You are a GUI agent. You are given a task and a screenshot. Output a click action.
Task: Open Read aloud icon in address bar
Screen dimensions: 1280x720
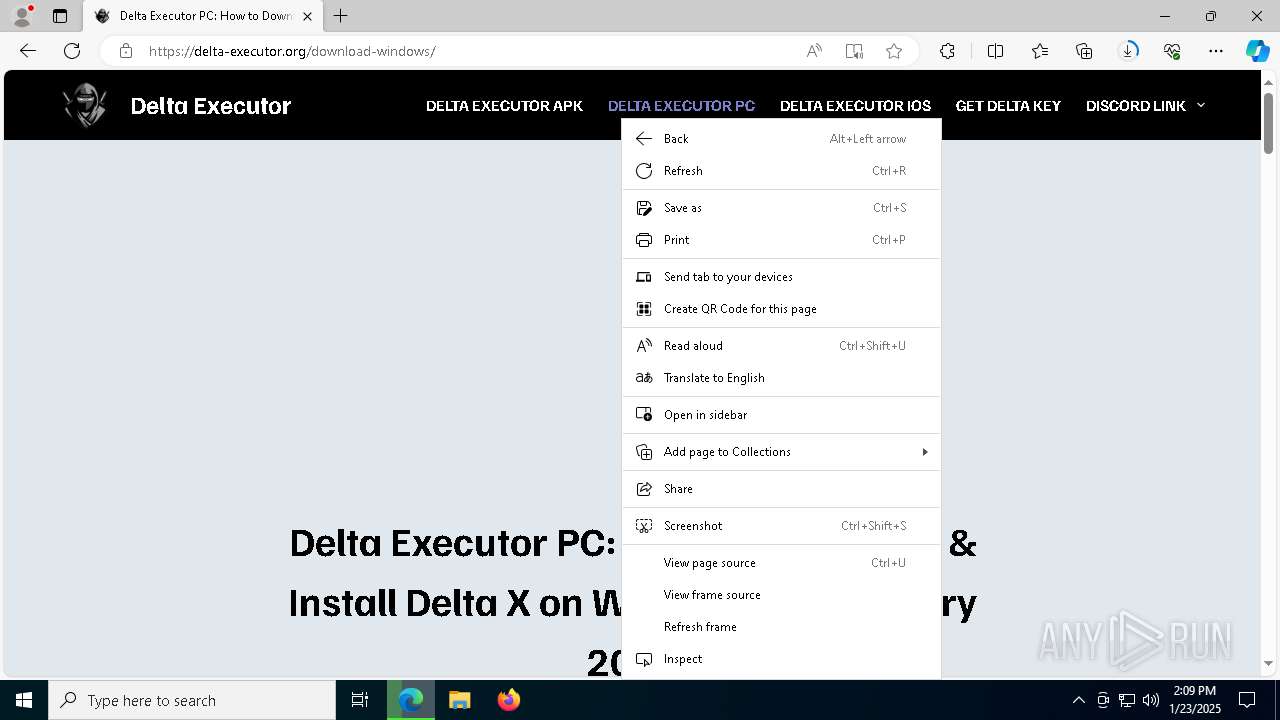pyautogui.click(x=814, y=51)
